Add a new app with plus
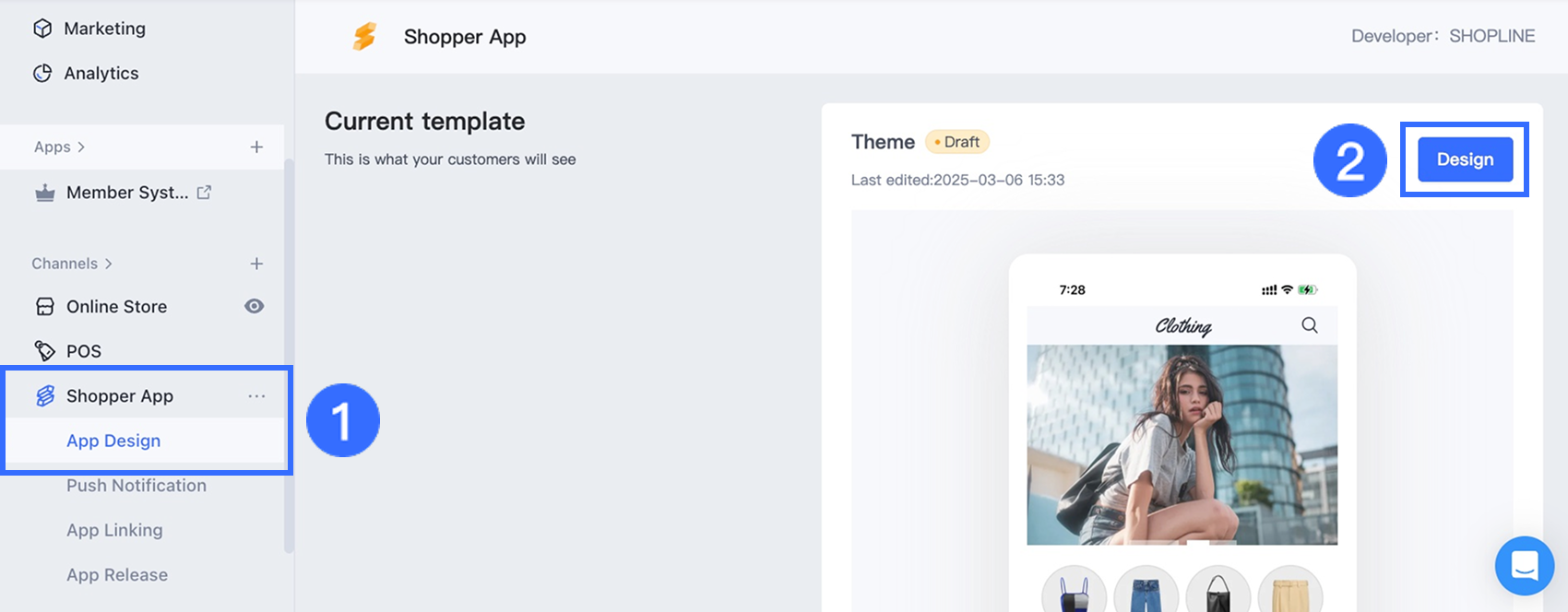 [256, 147]
